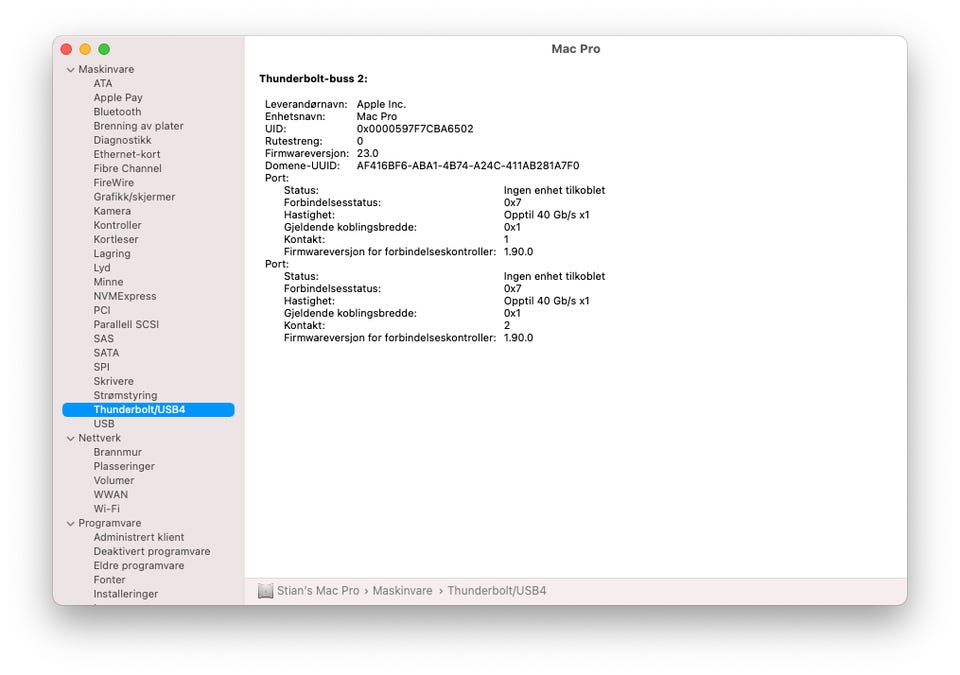960x675 pixels.
Task: Click the green full-screen window button
Action: pyautogui.click(x=104, y=49)
